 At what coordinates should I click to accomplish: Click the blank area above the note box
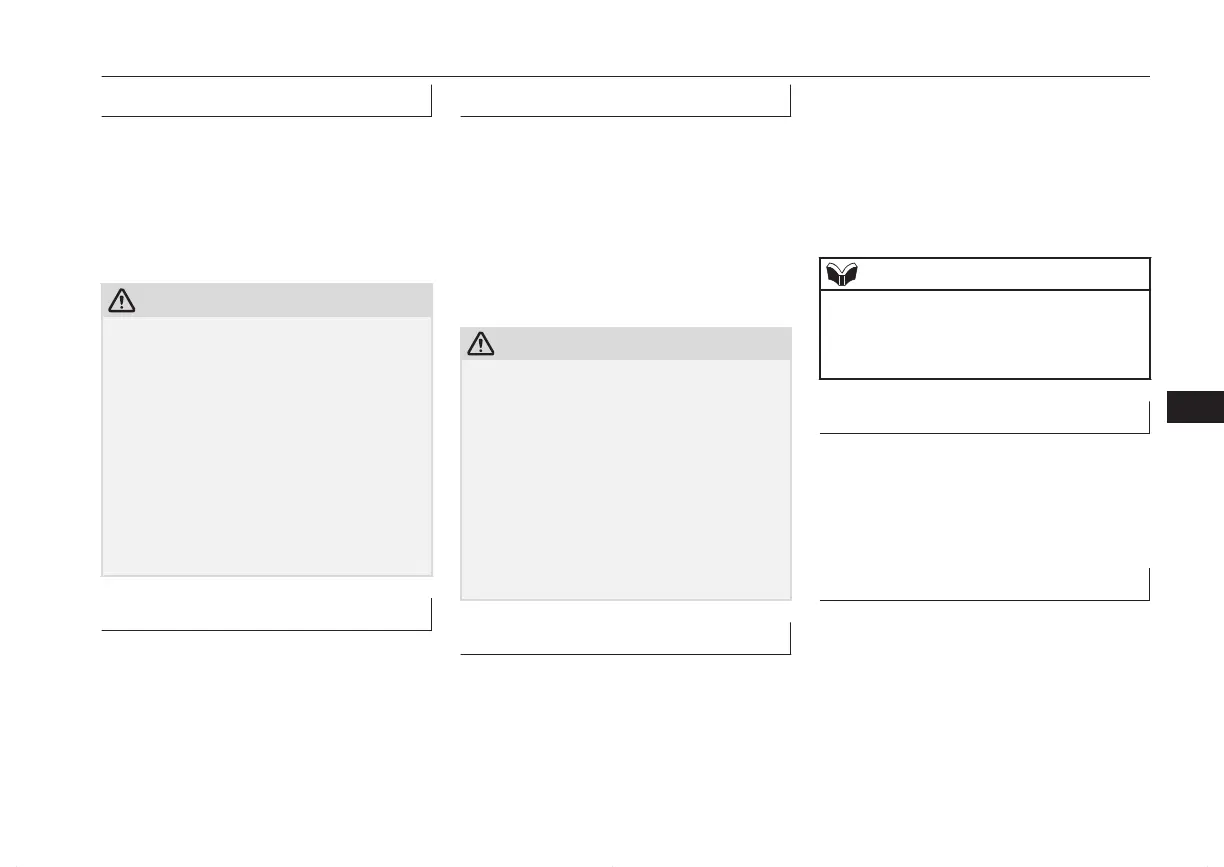(985, 170)
